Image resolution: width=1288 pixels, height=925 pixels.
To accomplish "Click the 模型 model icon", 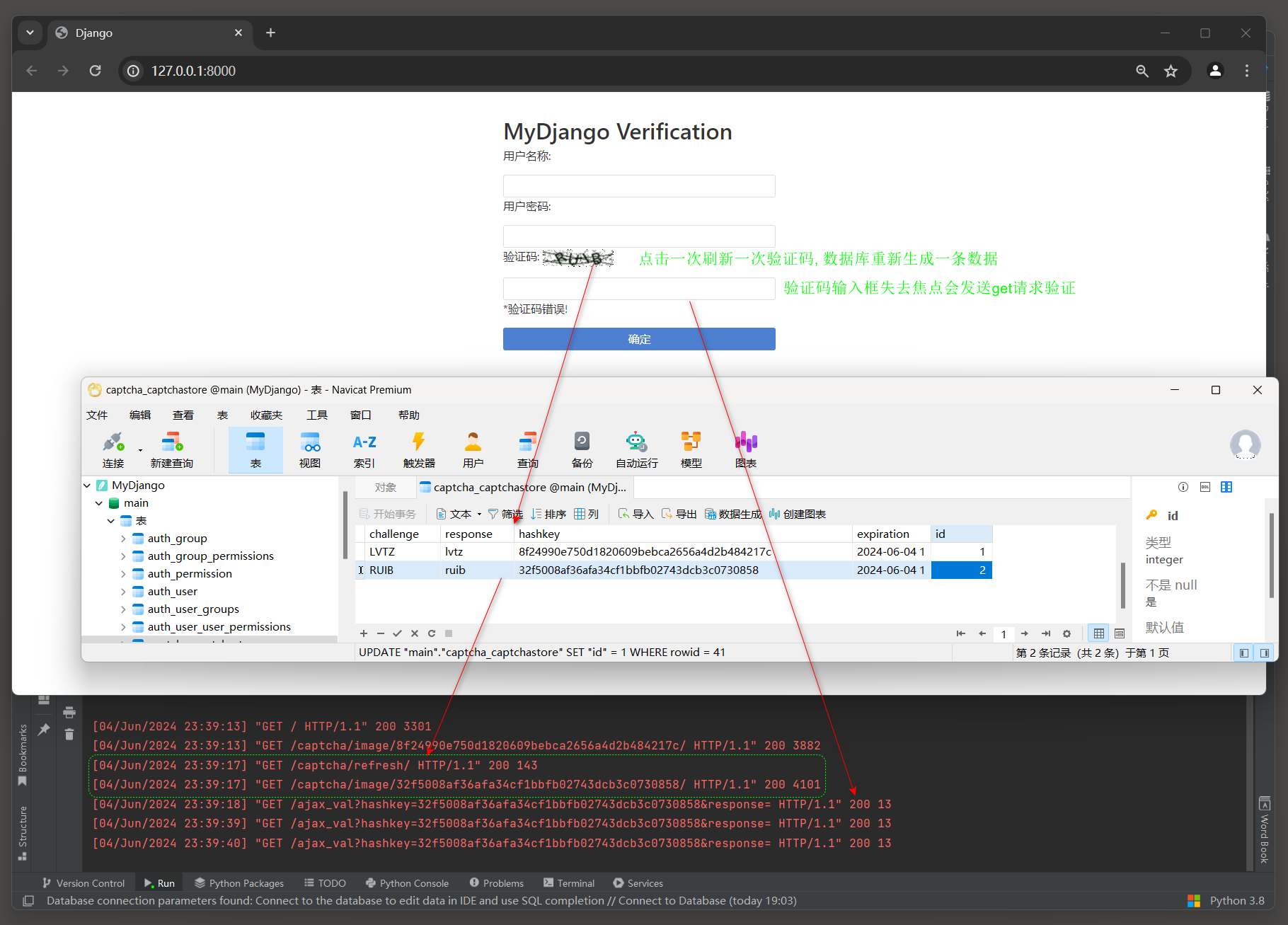I will pyautogui.click(x=691, y=449).
